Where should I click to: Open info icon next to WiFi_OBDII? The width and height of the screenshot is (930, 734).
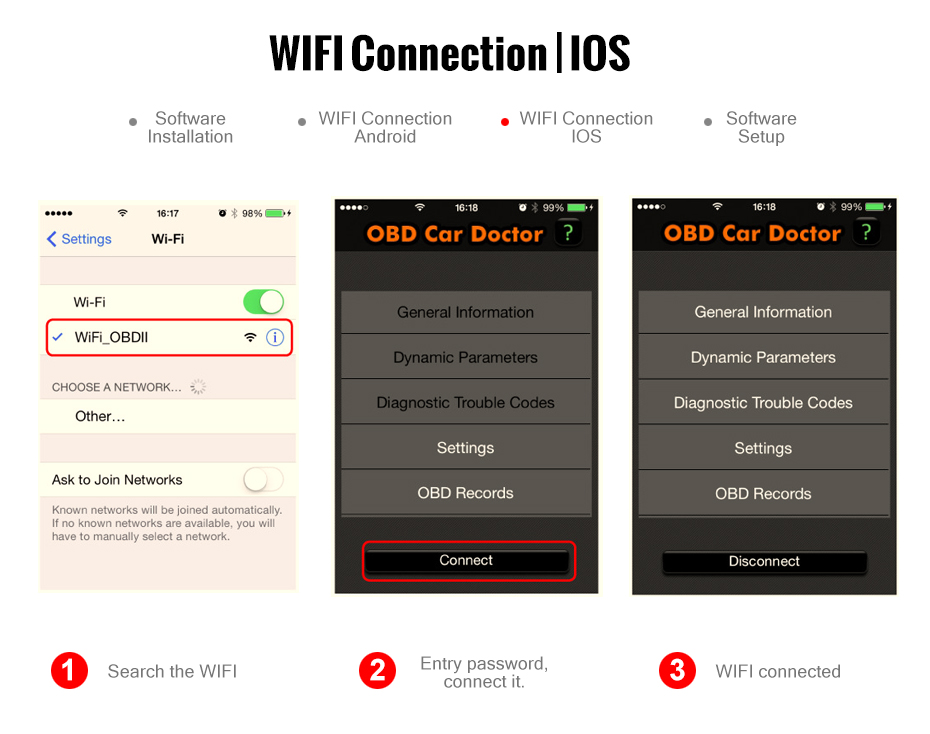click(275, 337)
